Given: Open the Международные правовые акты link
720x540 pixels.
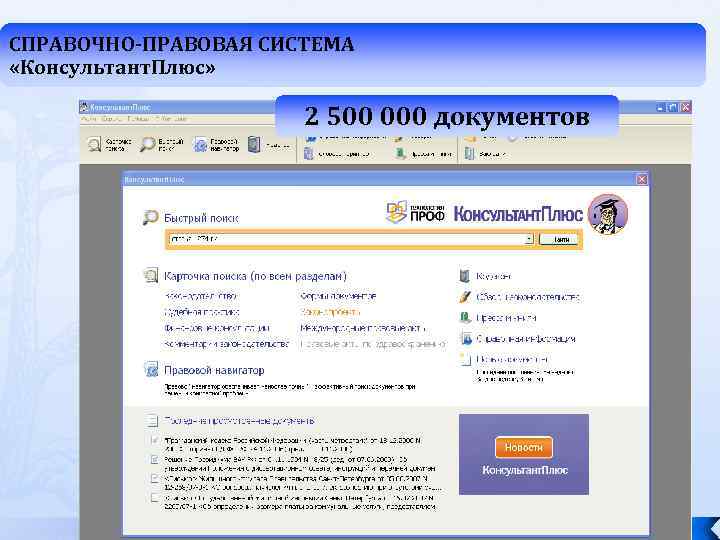Looking at the screenshot, I should point(363,328).
